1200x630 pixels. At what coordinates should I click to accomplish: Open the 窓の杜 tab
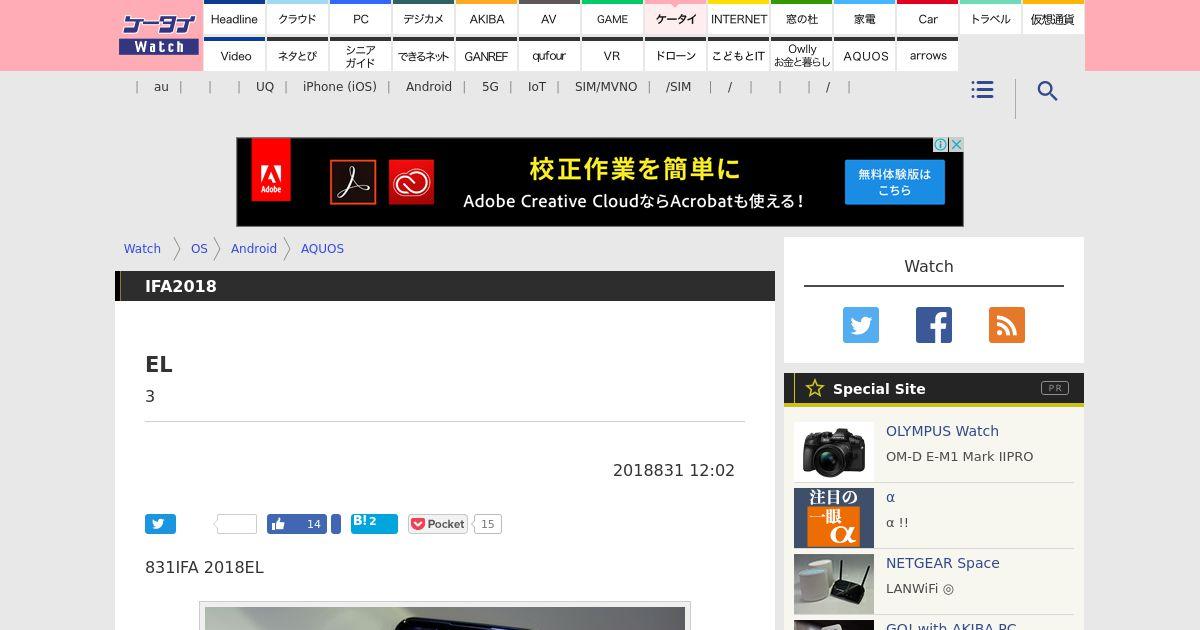pyautogui.click(x=801, y=19)
